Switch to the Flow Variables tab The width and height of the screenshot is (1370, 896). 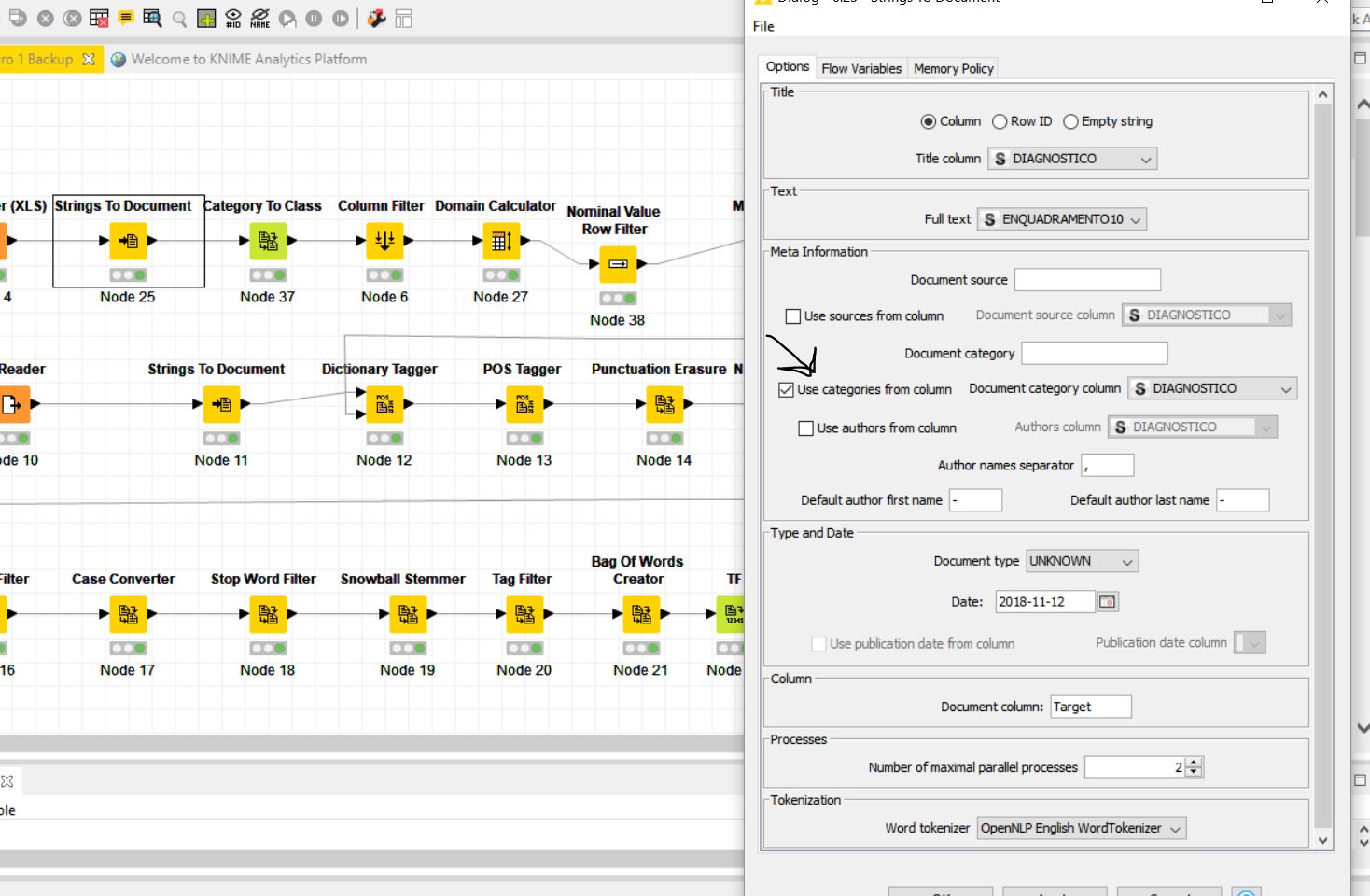[x=860, y=68]
